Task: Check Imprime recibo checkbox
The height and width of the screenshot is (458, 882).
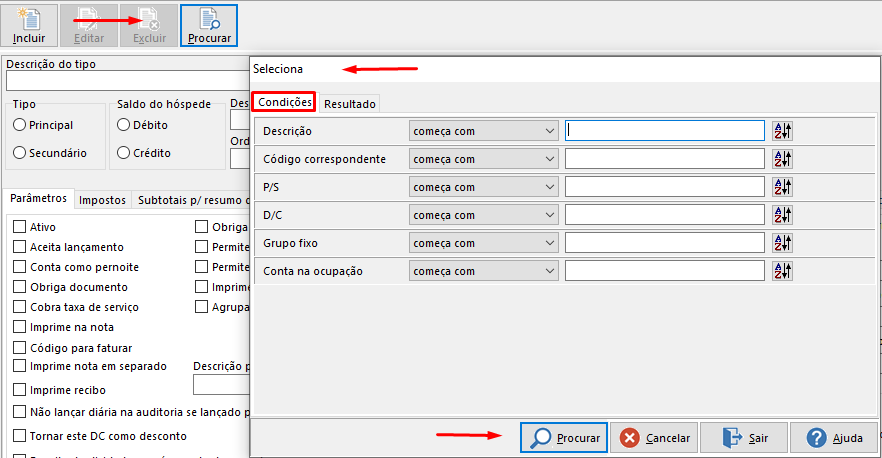Action: (20, 389)
